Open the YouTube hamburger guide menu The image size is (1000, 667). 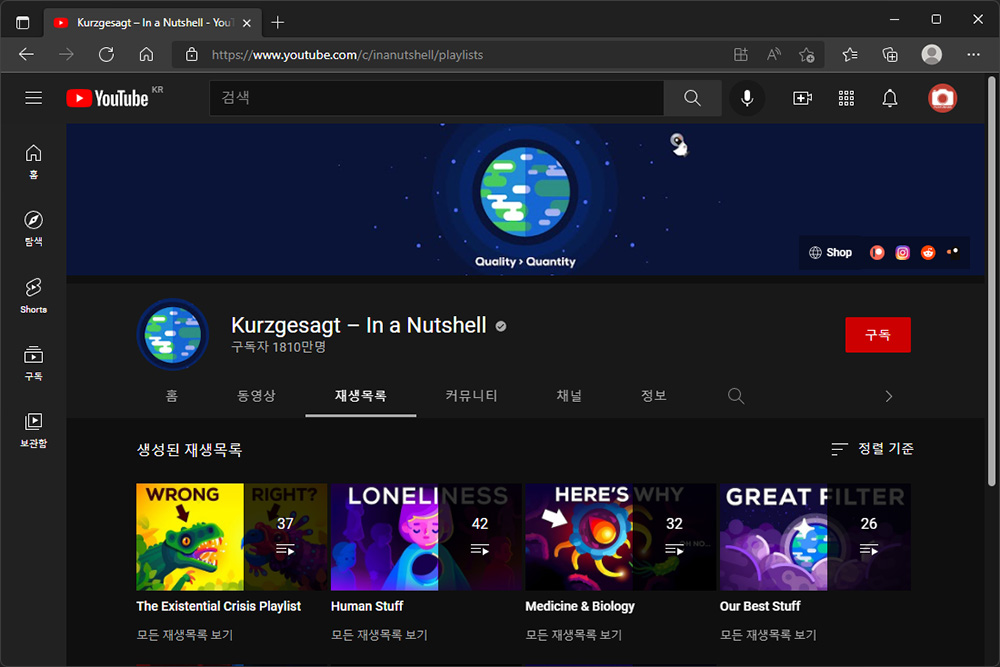coord(34,98)
